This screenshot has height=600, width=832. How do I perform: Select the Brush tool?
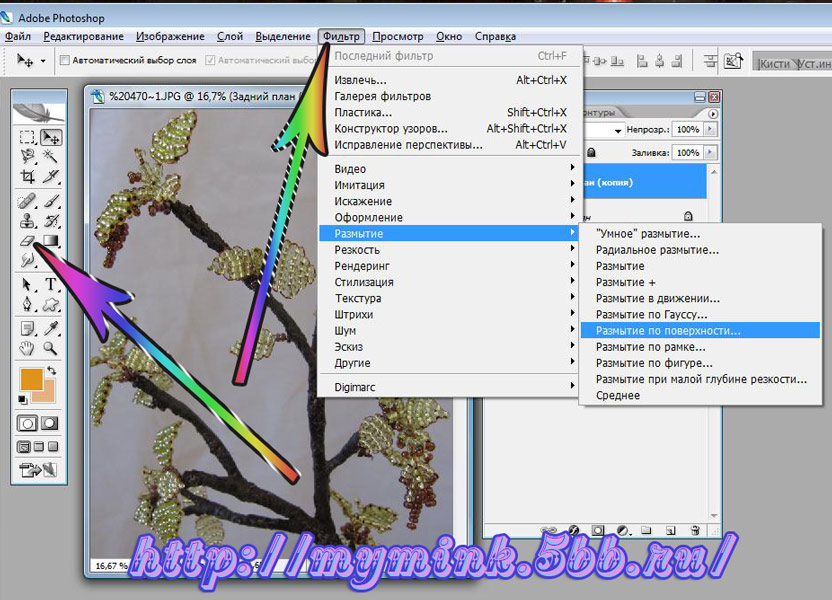pos(51,202)
